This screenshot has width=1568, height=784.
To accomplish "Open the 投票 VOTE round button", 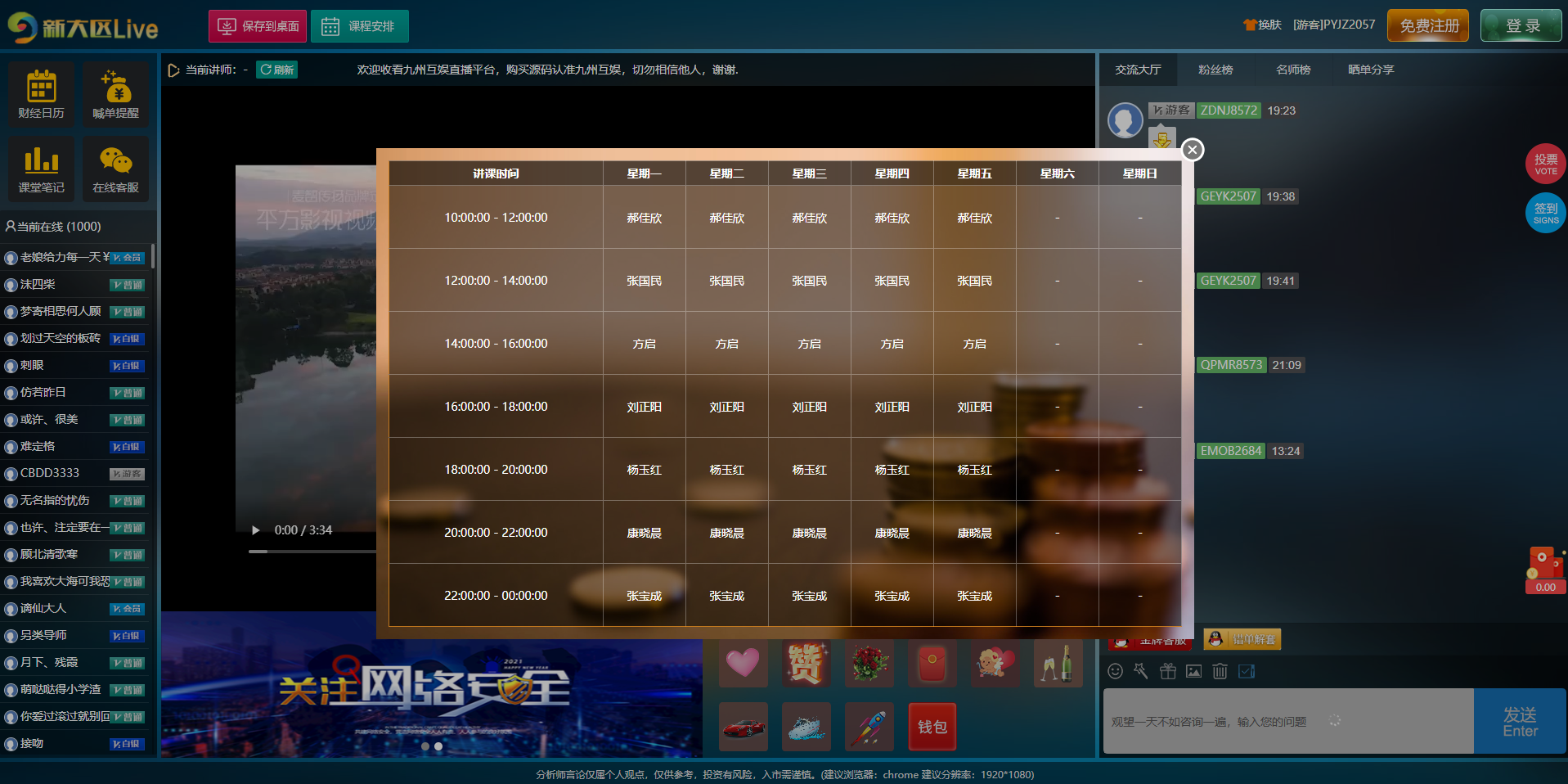I will [x=1545, y=164].
